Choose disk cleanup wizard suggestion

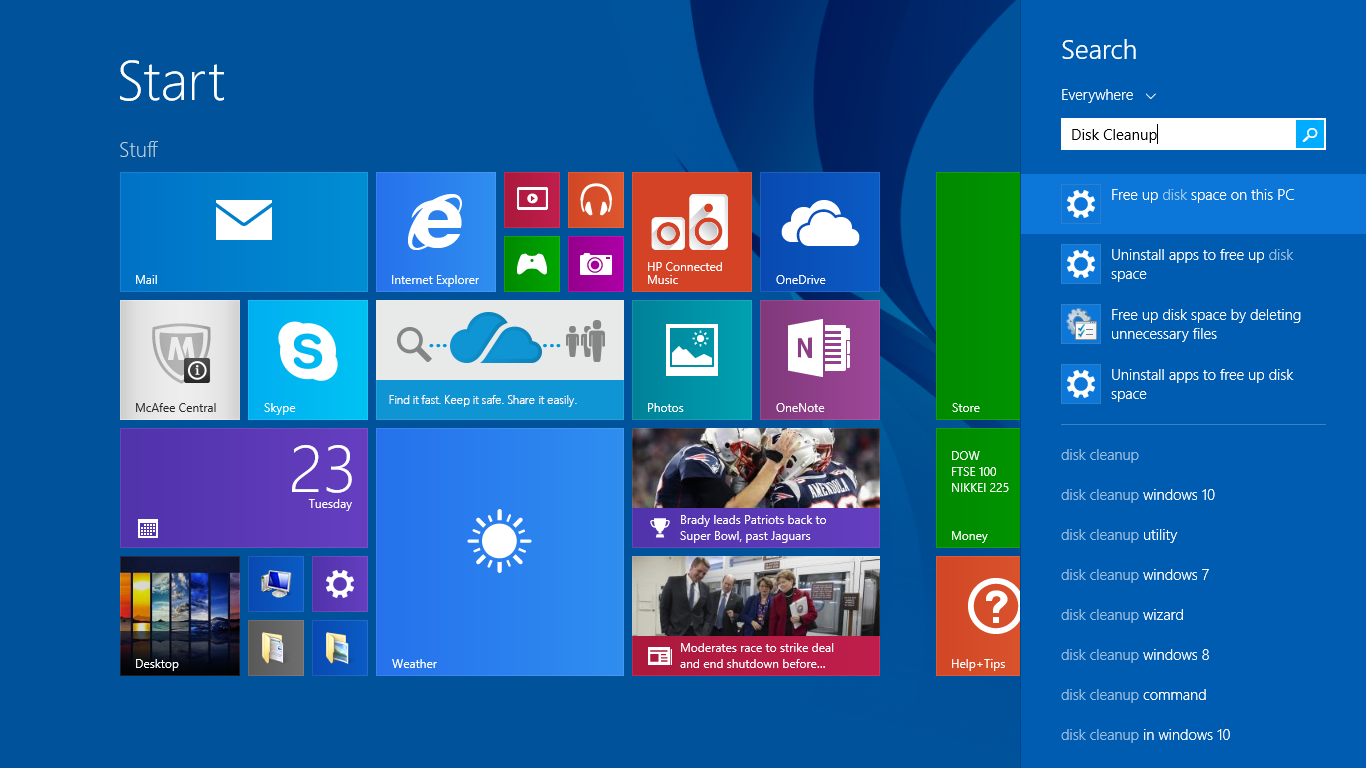(1122, 615)
